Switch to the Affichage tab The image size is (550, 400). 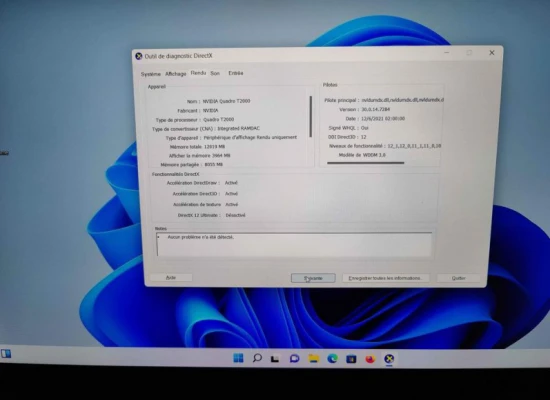click(176, 74)
